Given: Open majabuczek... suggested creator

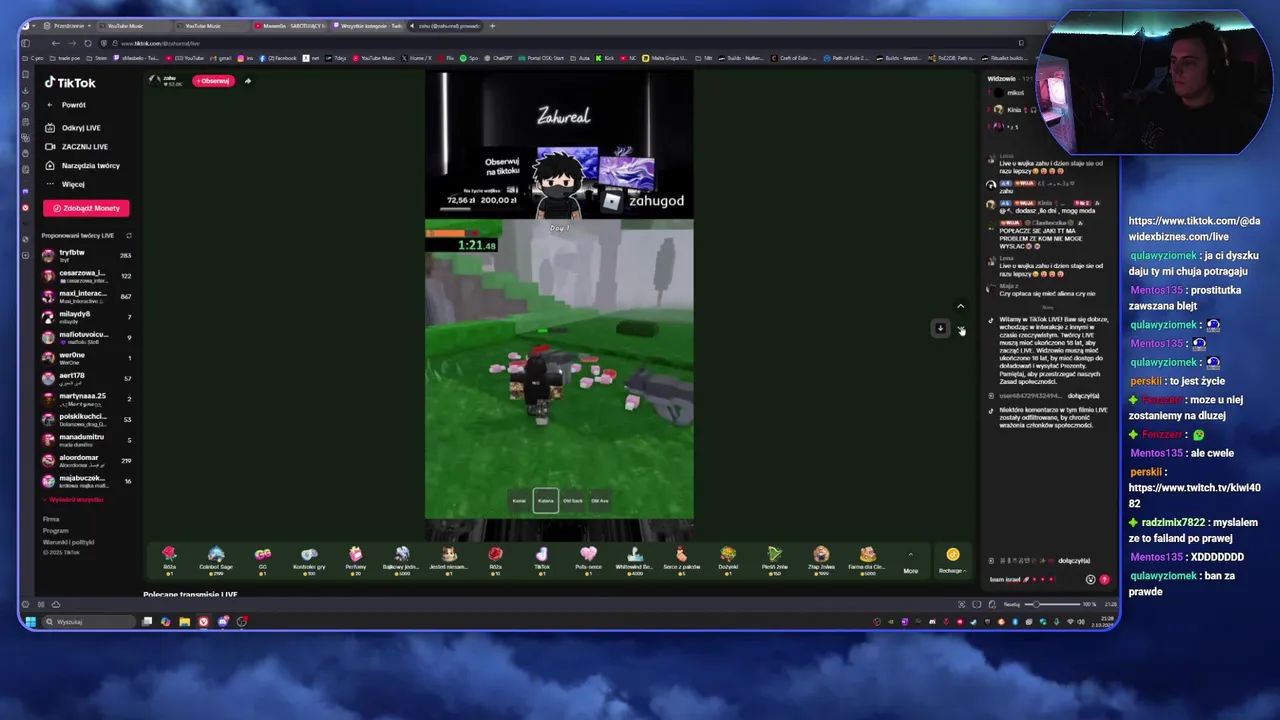Looking at the screenshot, I should [x=86, y=481].
